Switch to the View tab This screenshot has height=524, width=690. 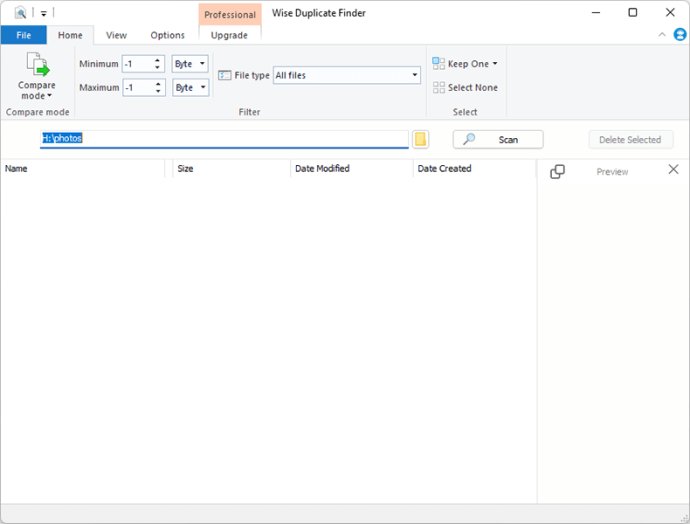pyautogui.click(x=116, y=35)
